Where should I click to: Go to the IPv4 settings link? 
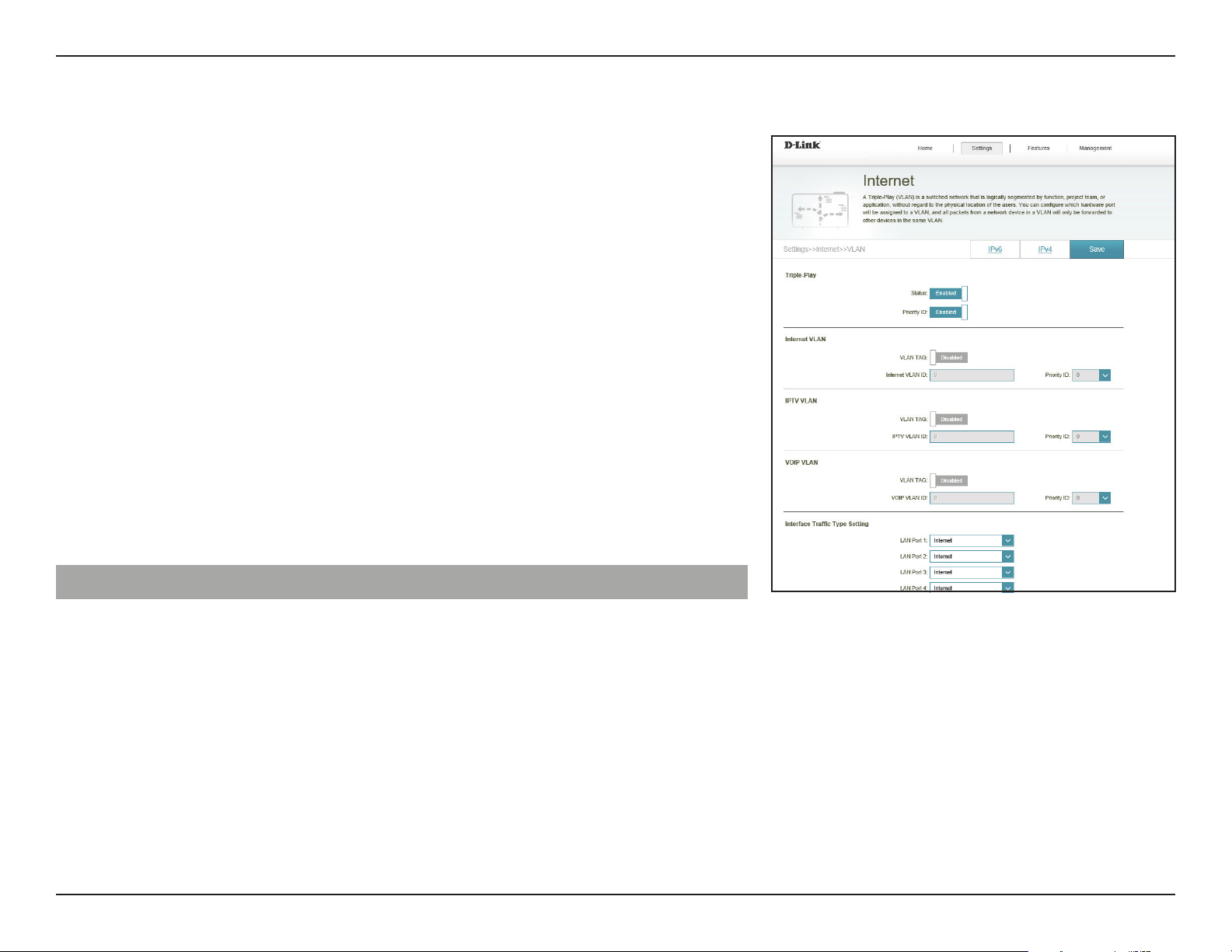pos(1045,249)
